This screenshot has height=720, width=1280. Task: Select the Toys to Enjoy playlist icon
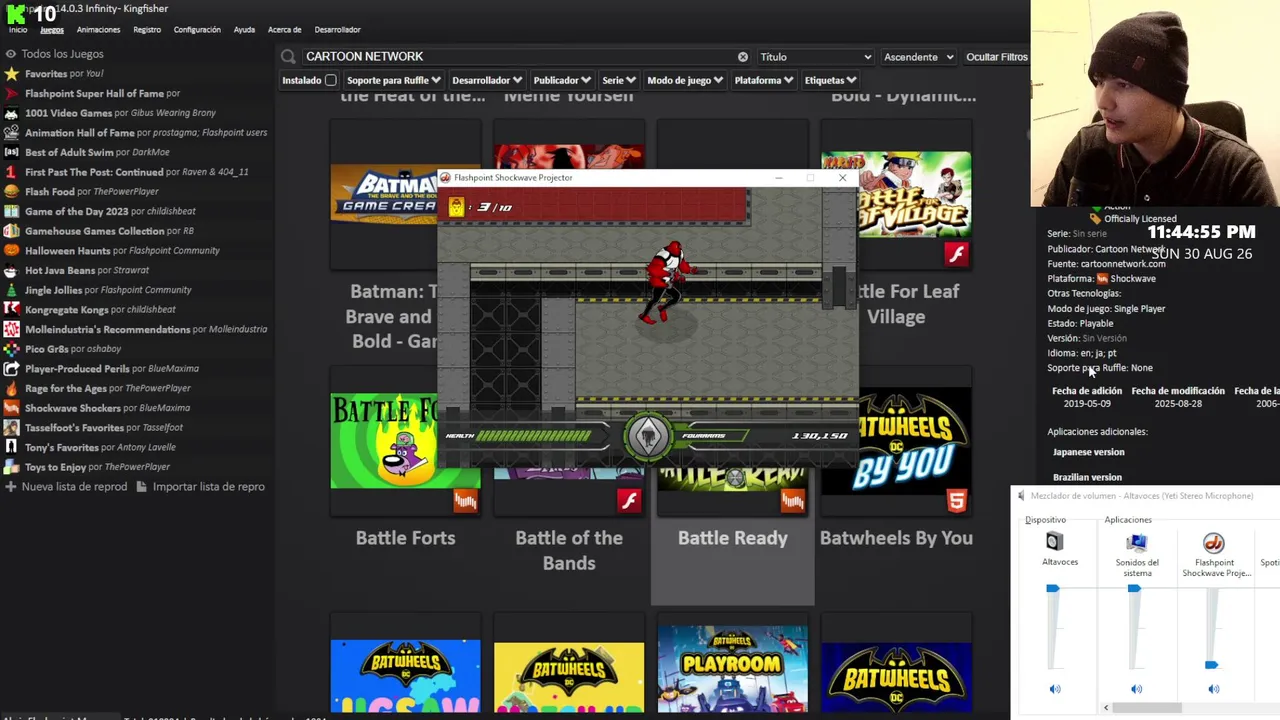11,467
